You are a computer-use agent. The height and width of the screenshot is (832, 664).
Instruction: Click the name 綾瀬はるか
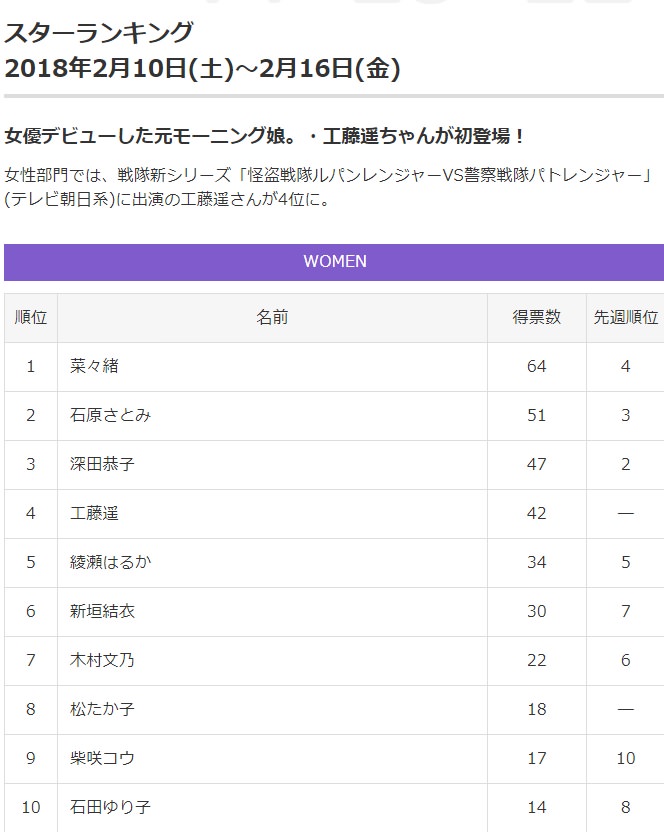(111, 562)
